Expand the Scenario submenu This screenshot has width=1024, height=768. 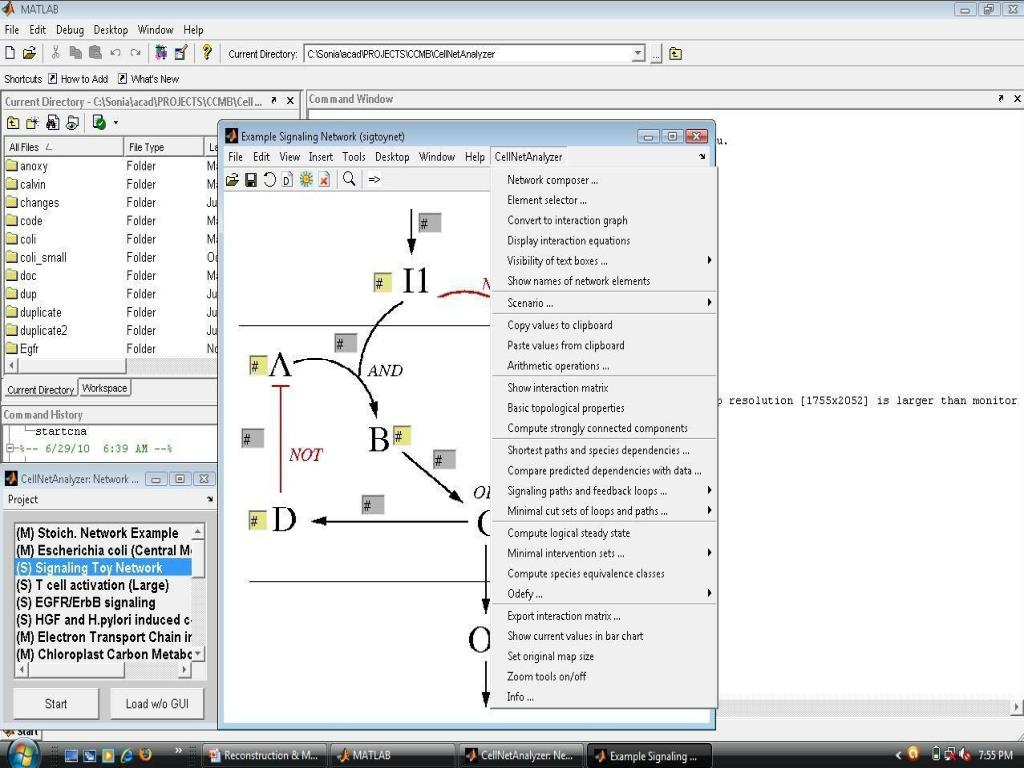click(709, 302)
